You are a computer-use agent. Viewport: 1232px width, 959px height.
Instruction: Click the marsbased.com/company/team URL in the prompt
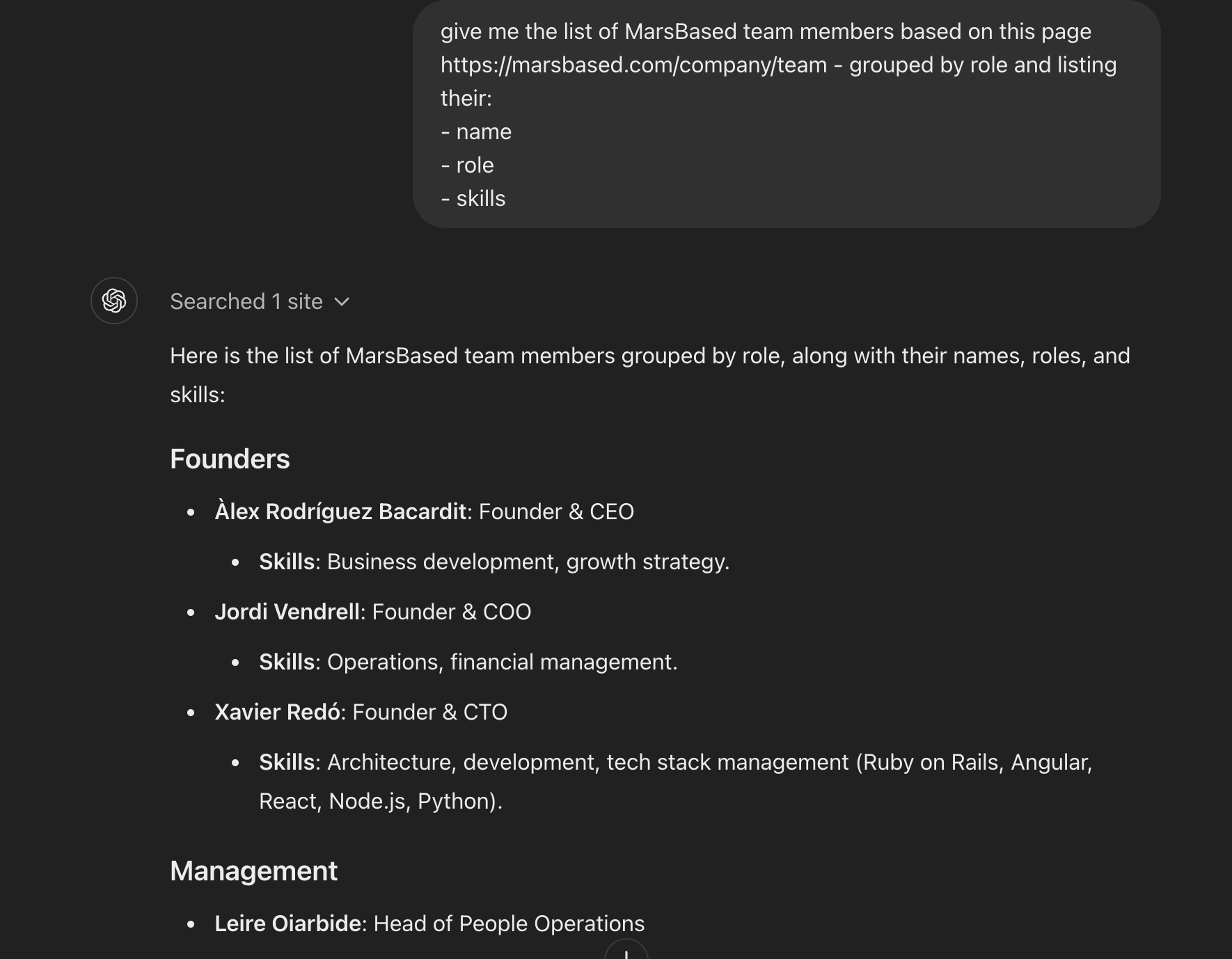(633, 65)
